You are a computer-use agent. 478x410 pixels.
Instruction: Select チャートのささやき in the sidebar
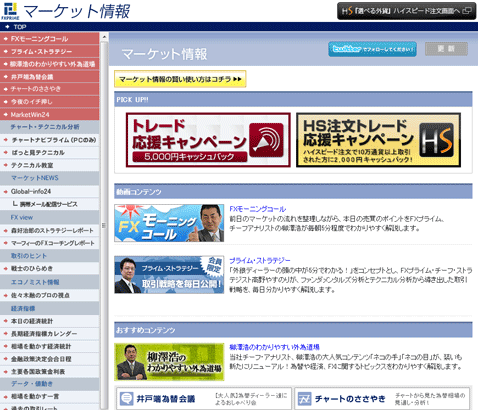[49, 89]
